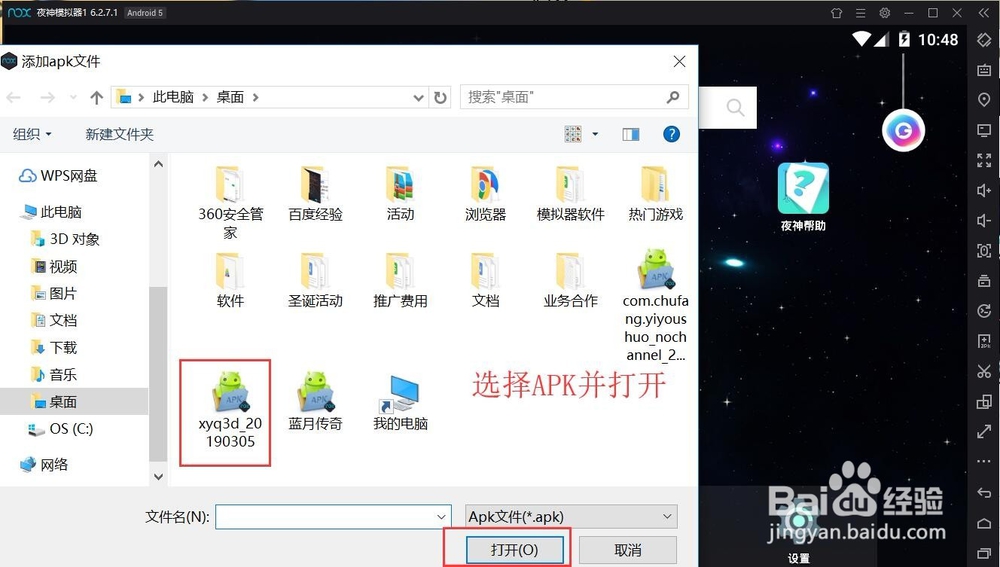Expand the chevron after 此电脑 in address bar
This screenshot has height=567, width=1000.
(205, 98)
